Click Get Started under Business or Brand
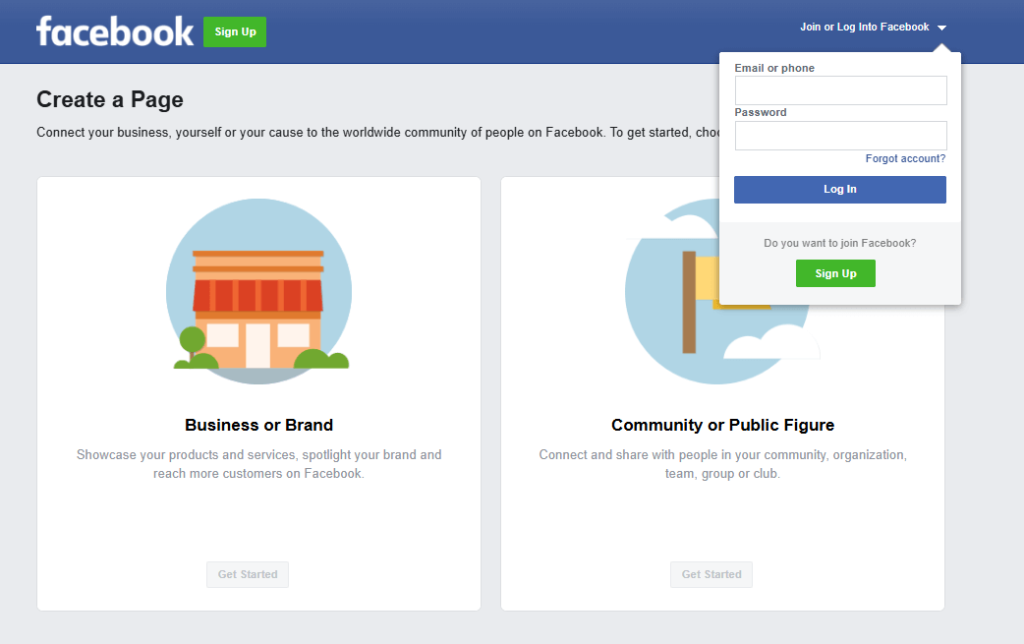1024x644 pixels. (247, 575)
